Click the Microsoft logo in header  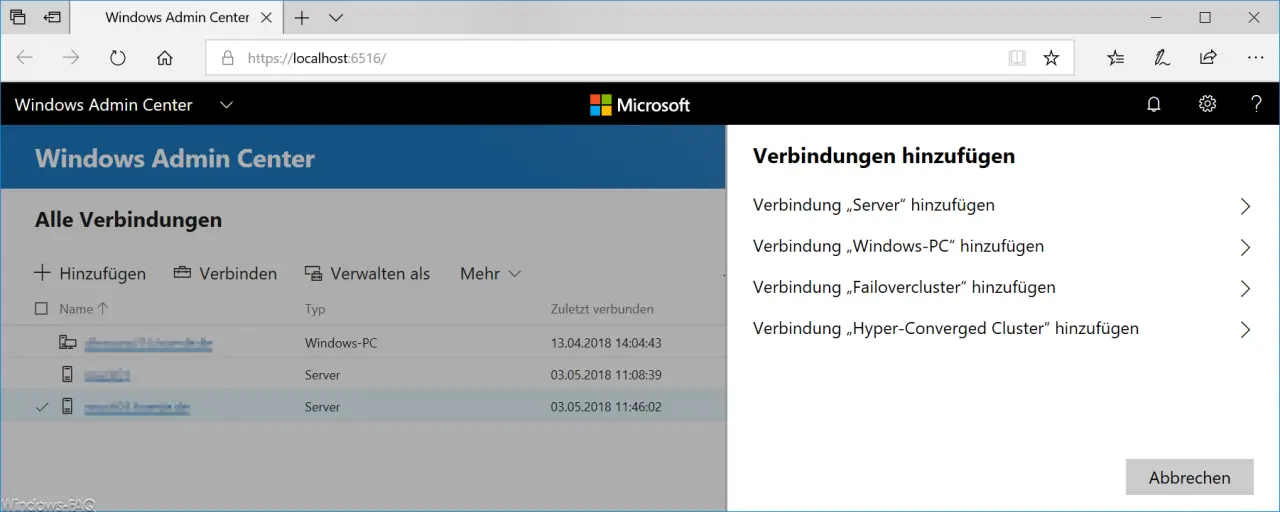[640, 105]
